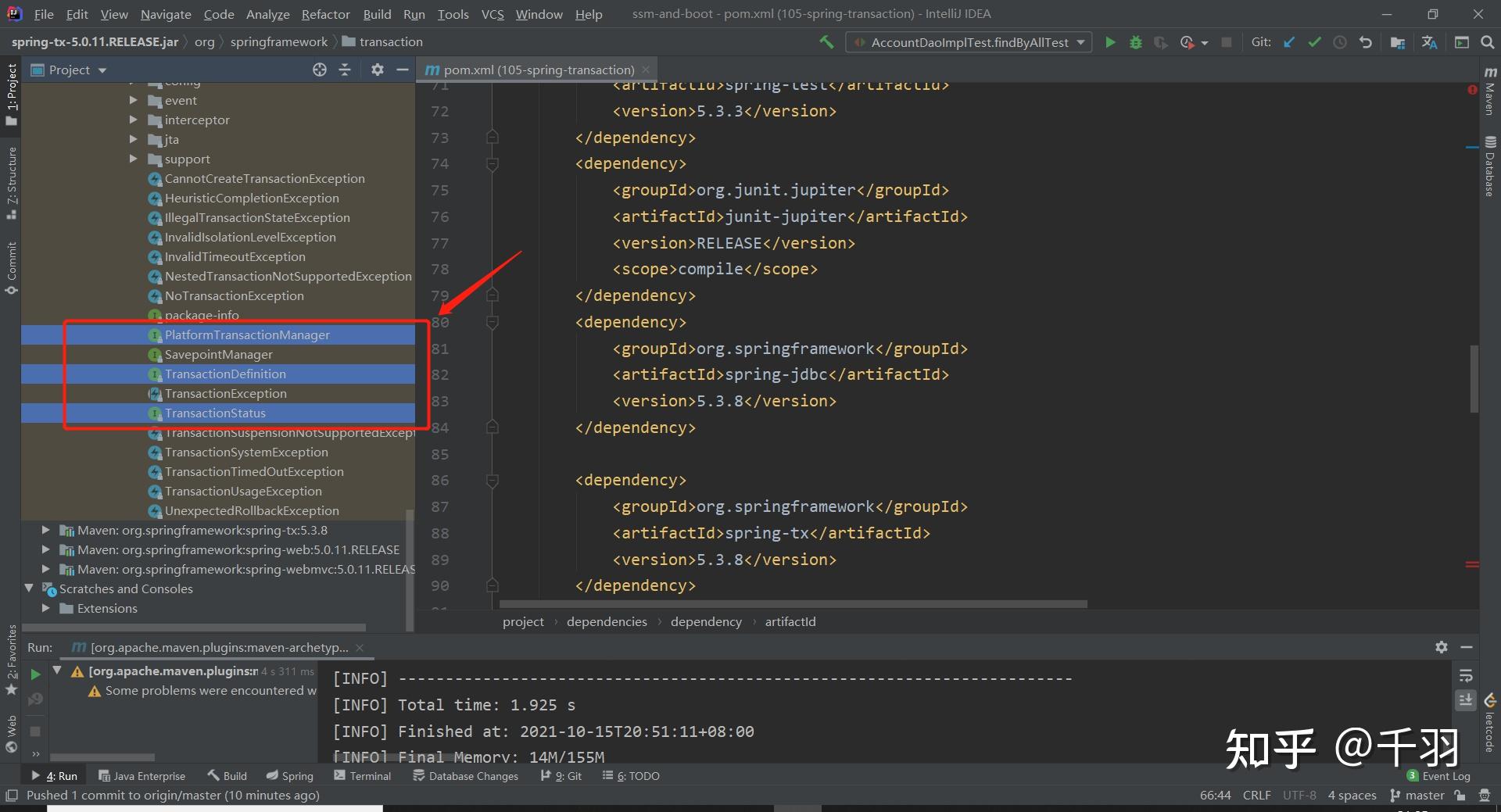1501x812 pixels.
Task: Click the Git commit checkmark icon
Action: [1314, 42]
